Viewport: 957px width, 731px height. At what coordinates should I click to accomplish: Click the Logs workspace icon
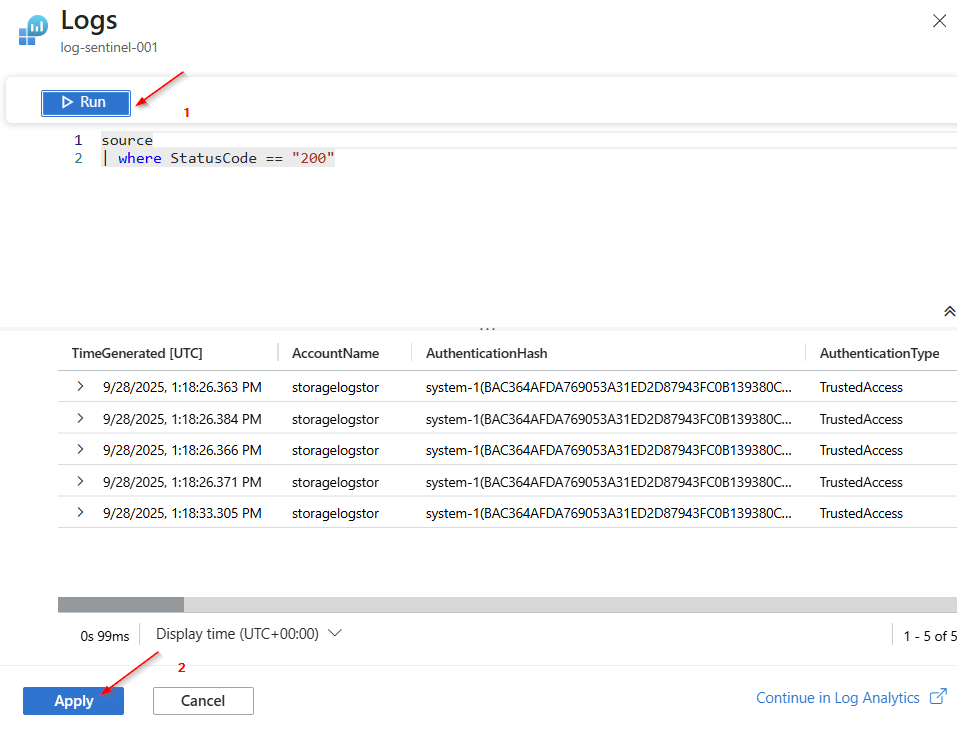point(33,30)
